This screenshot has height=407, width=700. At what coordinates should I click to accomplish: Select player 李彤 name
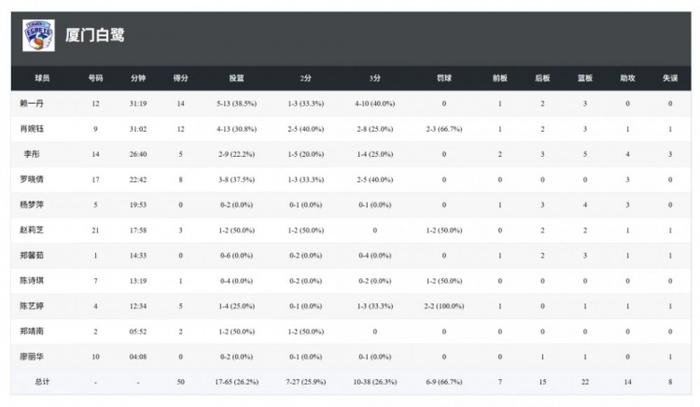coord(32,154)
